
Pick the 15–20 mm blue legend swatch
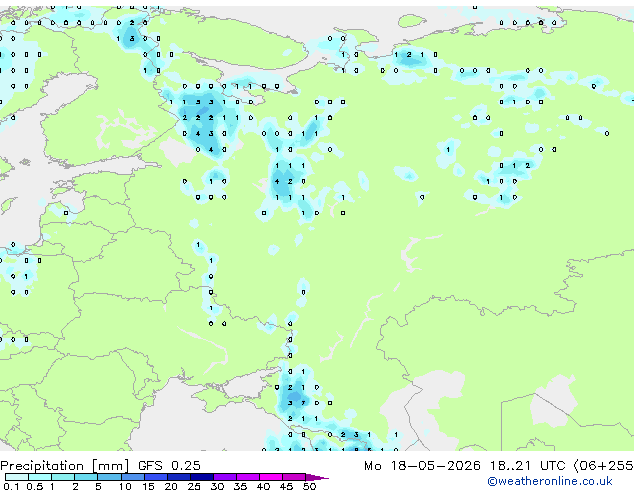pos(156,477)
